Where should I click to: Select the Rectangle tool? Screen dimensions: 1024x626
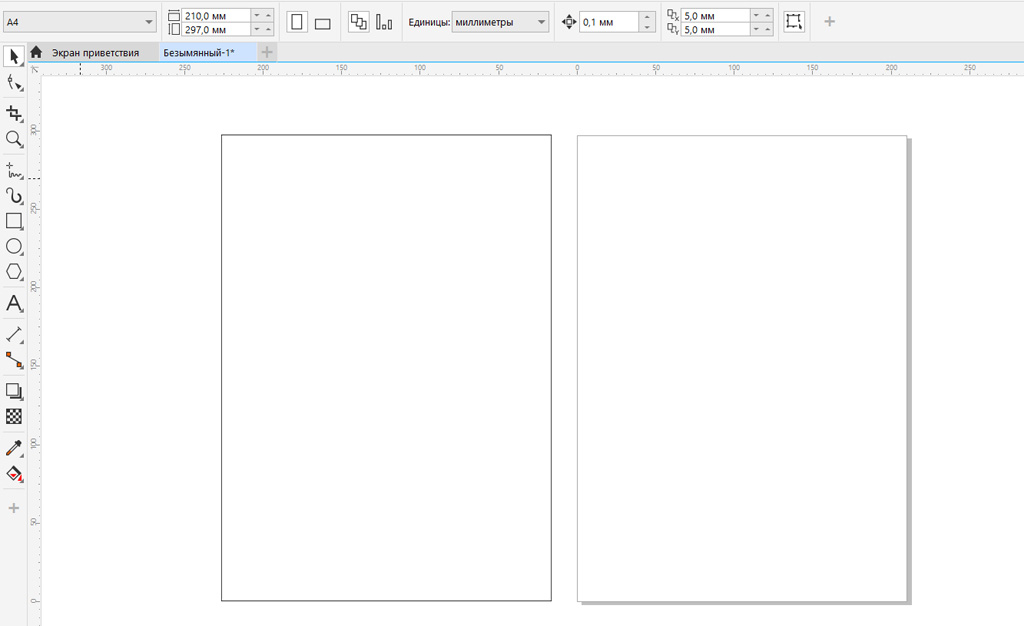click(14, 221)
